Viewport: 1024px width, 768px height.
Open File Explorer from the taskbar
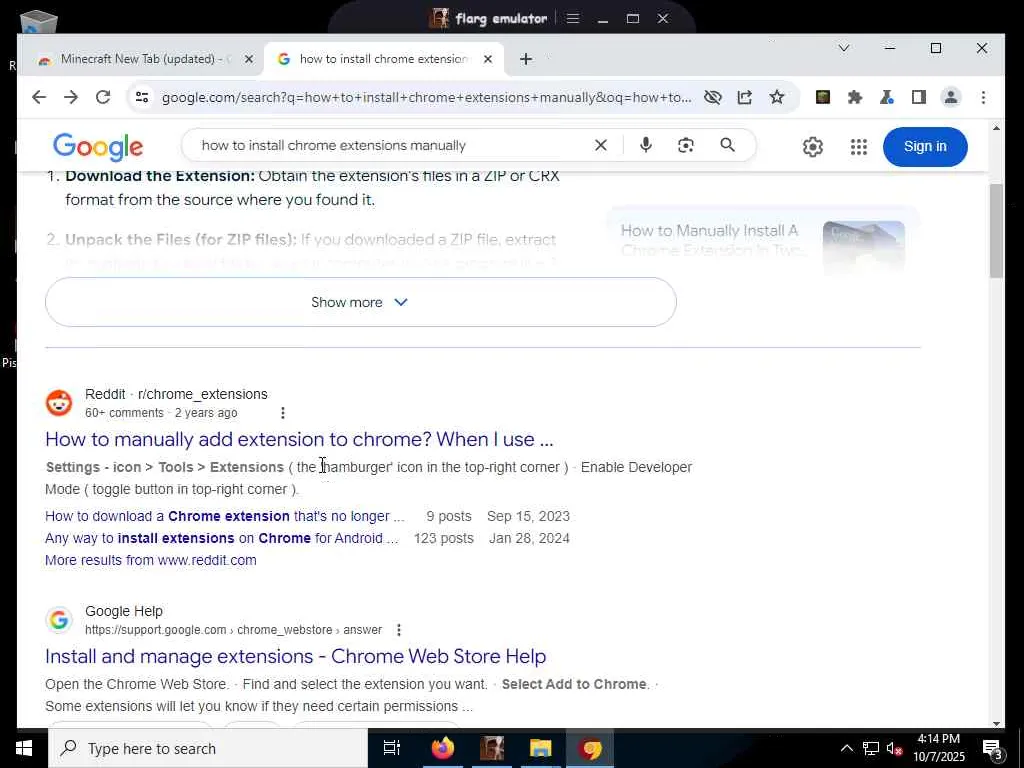point(541,748)
